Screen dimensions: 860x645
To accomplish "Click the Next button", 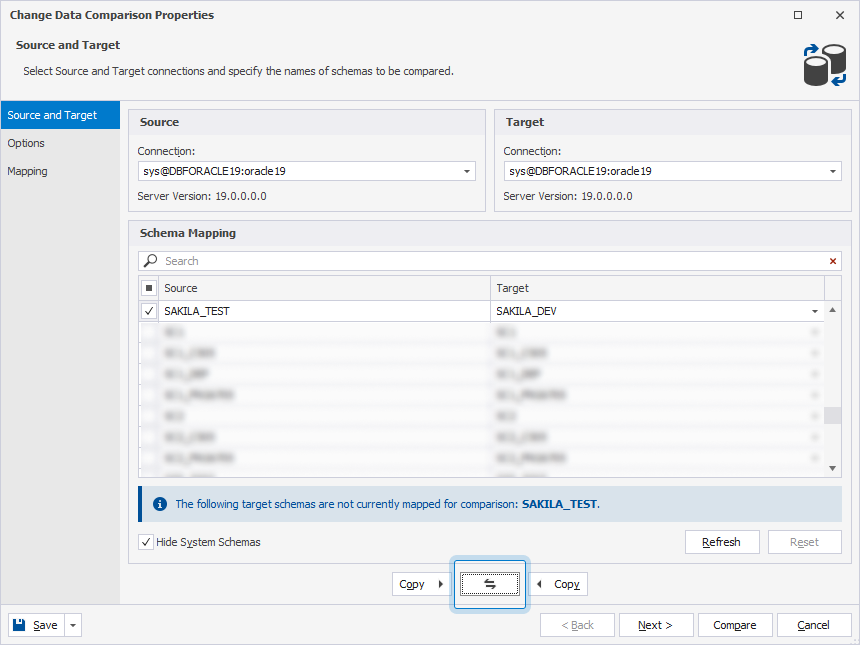I will pos(656,625).
